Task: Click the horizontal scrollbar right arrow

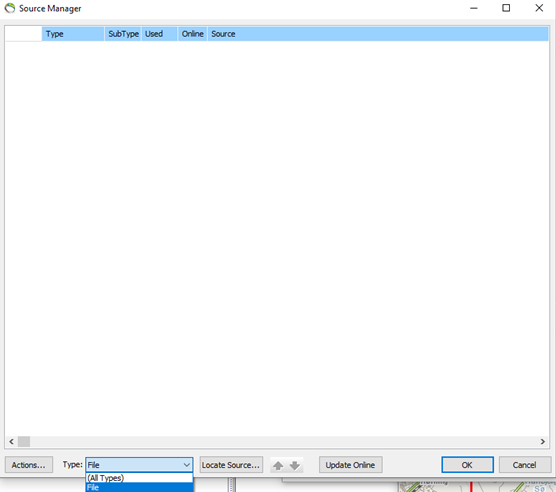Action: tap(543, 441)
